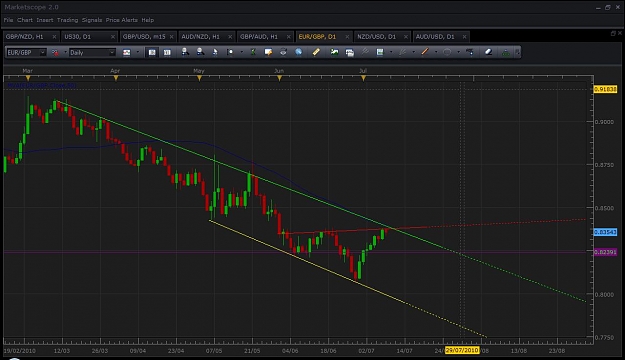The height and width of the screenshot is (360, 625).
Task: Click the greyed Fibonacci tool icon
Action: click(403, 52)
